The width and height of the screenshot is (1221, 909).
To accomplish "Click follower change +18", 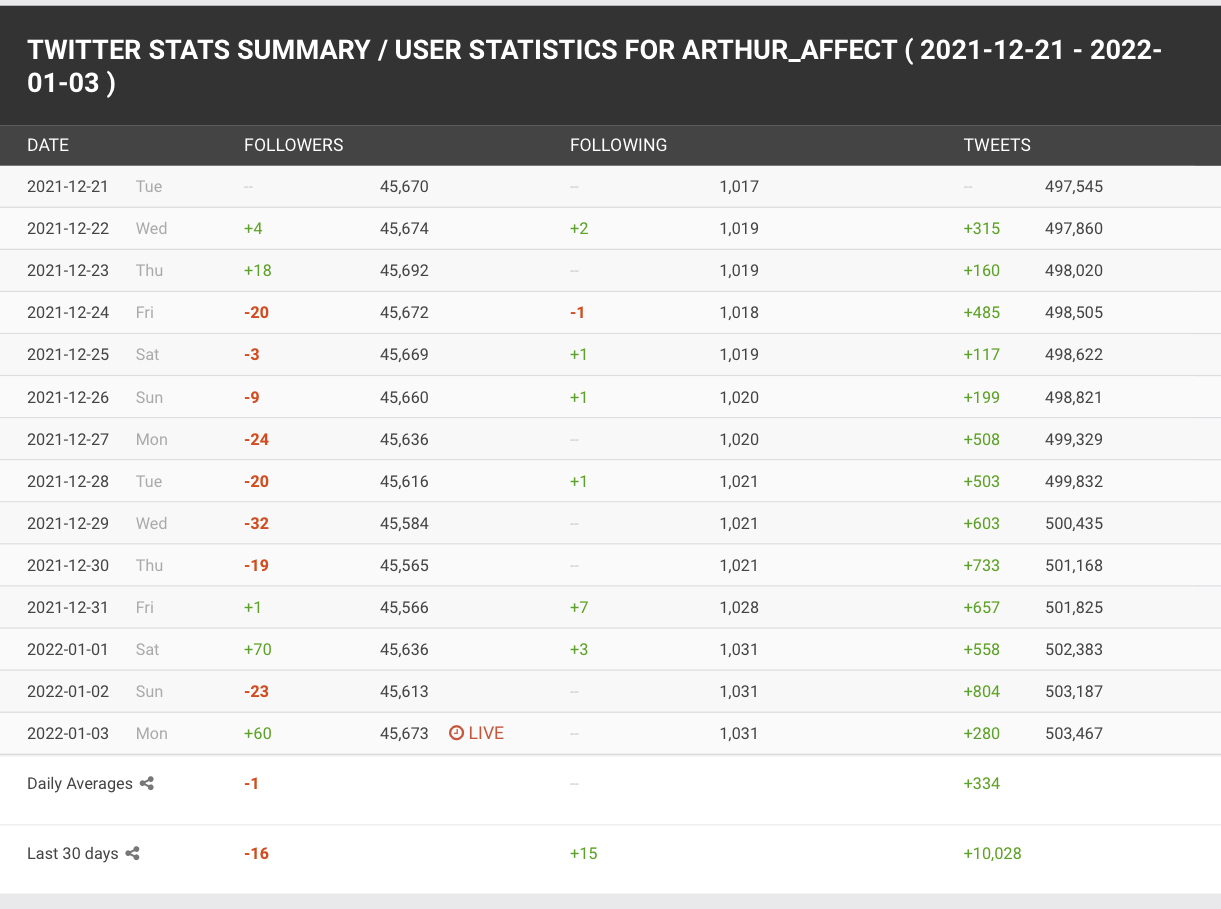I will 258,270.
